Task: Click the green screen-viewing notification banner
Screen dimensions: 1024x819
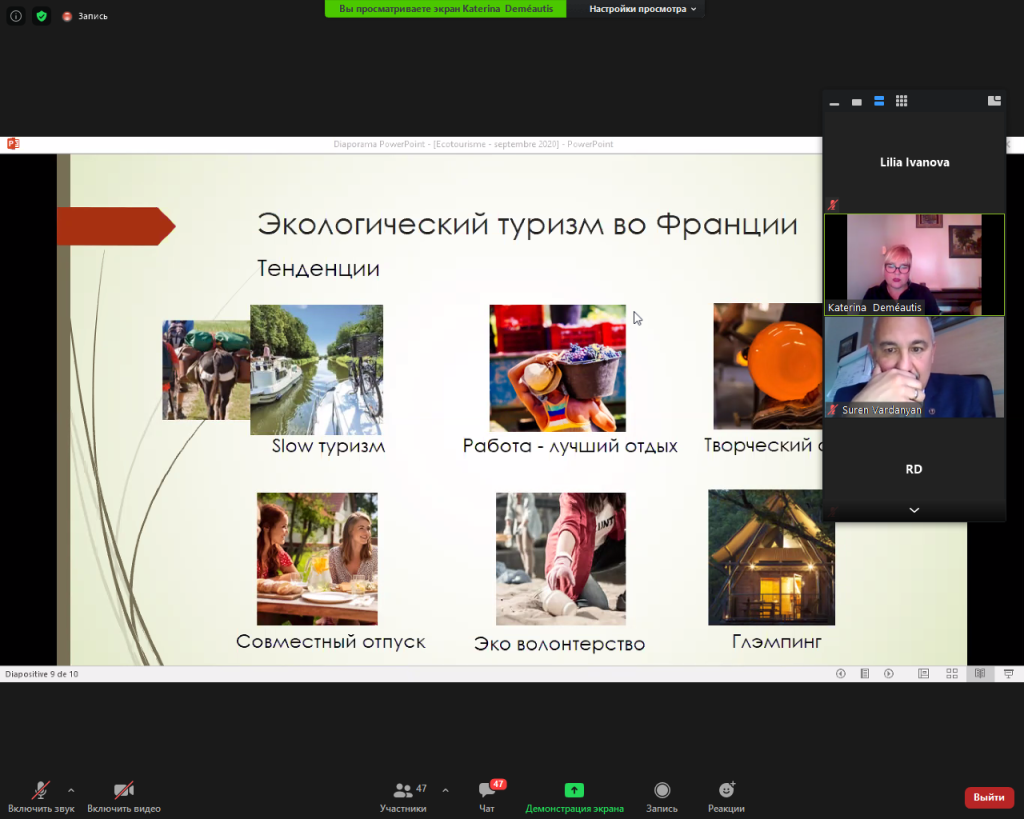Action: coord(445,9)
